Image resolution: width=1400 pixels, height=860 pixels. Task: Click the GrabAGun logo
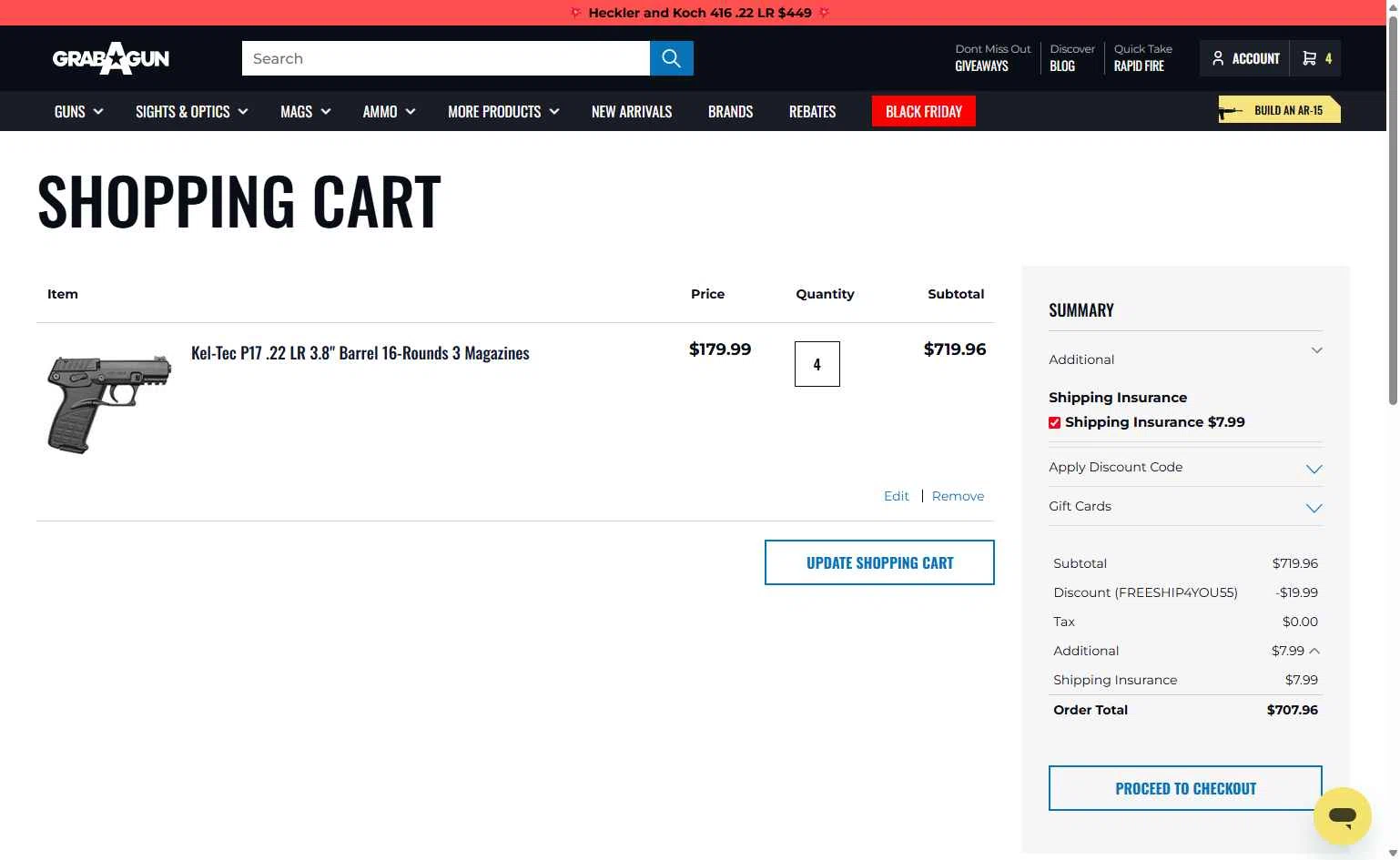(x=111, y=58)
